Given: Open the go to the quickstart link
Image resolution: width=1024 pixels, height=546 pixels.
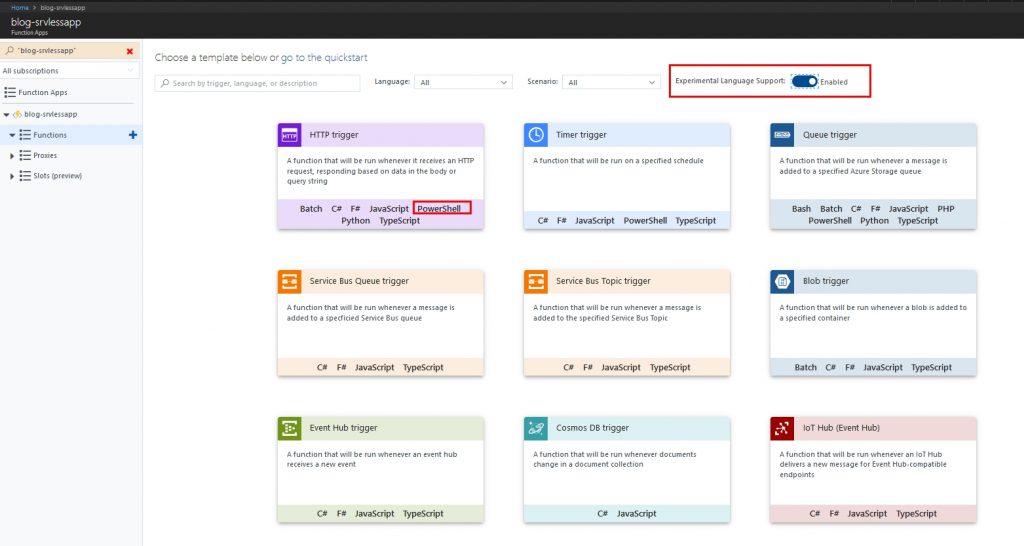Looking at the screenshot, I should click(324, 57).
